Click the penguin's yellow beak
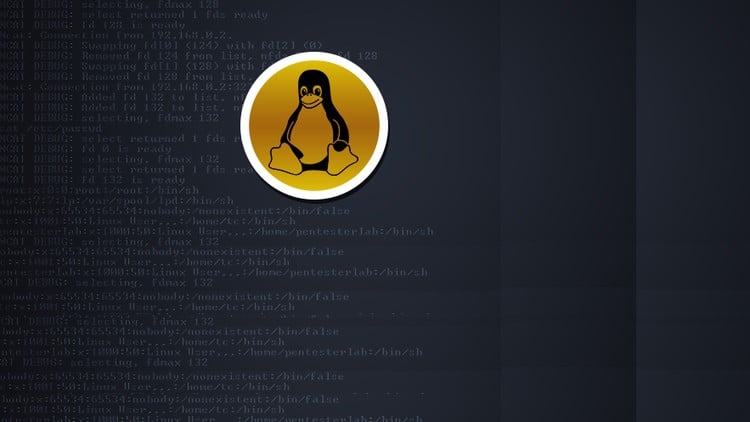This screenshot has width=750, height=422. pyautogui.click(x=312, y=101)
